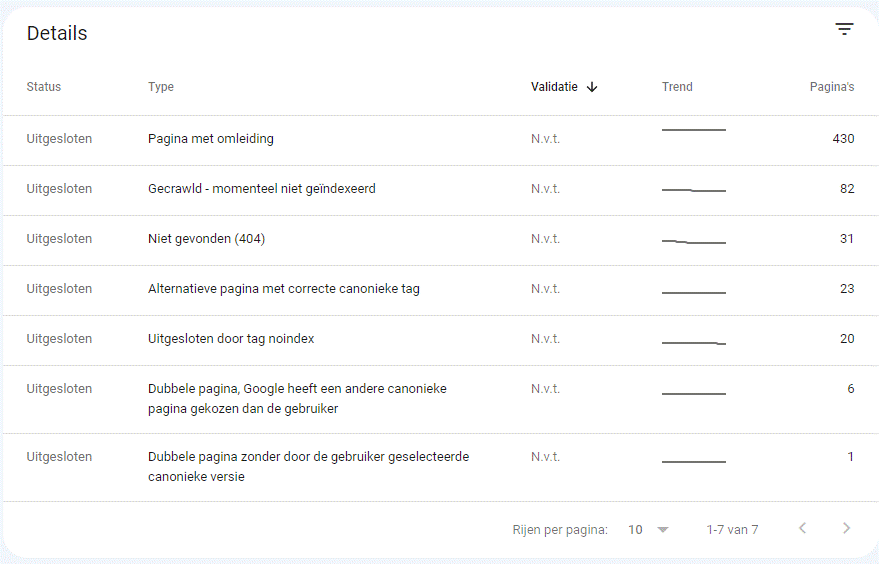Click page count 20
This screenshot has width=879, height=564.
click(847, 339)
